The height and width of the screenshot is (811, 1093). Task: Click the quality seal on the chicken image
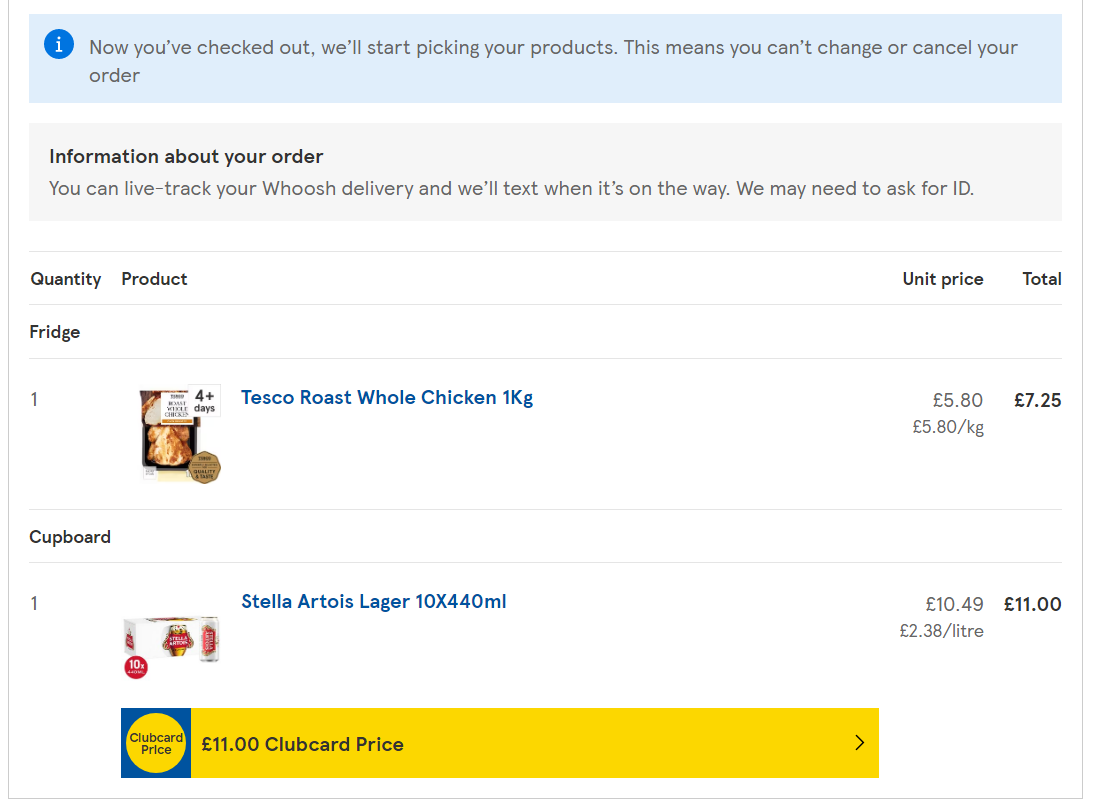click(205, 467)
